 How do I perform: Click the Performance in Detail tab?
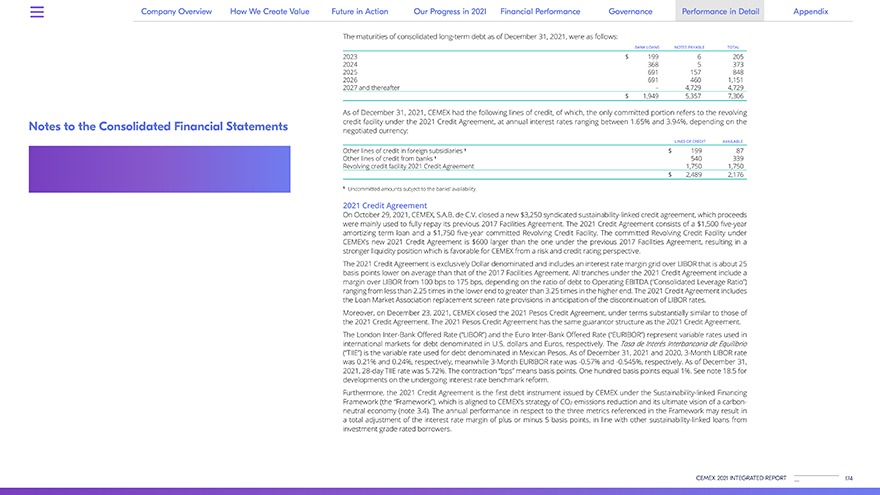(x=720, y=12)
